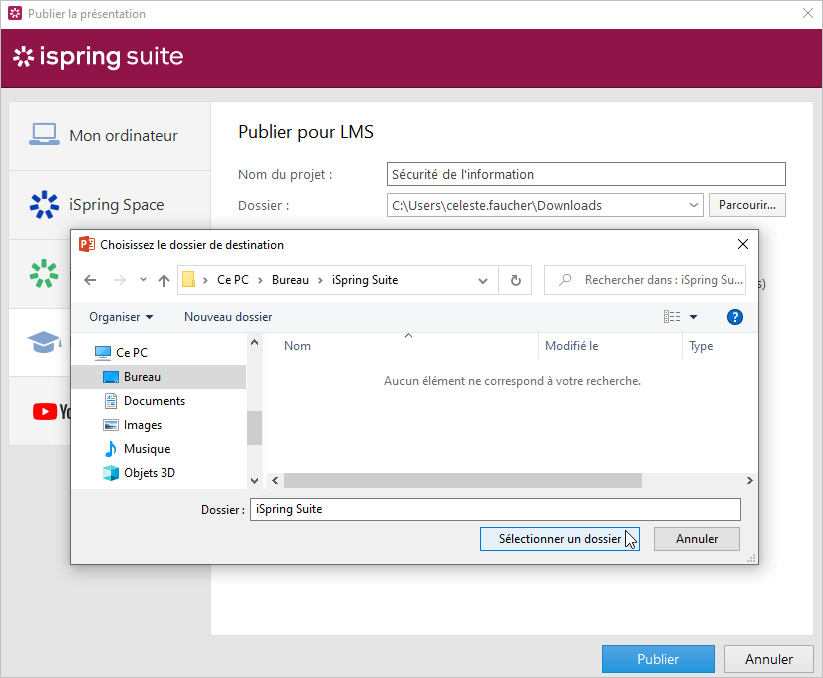Screen dimensions: 823x678
Task: Open the Musique folder in tree
Action: tap(146, 449)
